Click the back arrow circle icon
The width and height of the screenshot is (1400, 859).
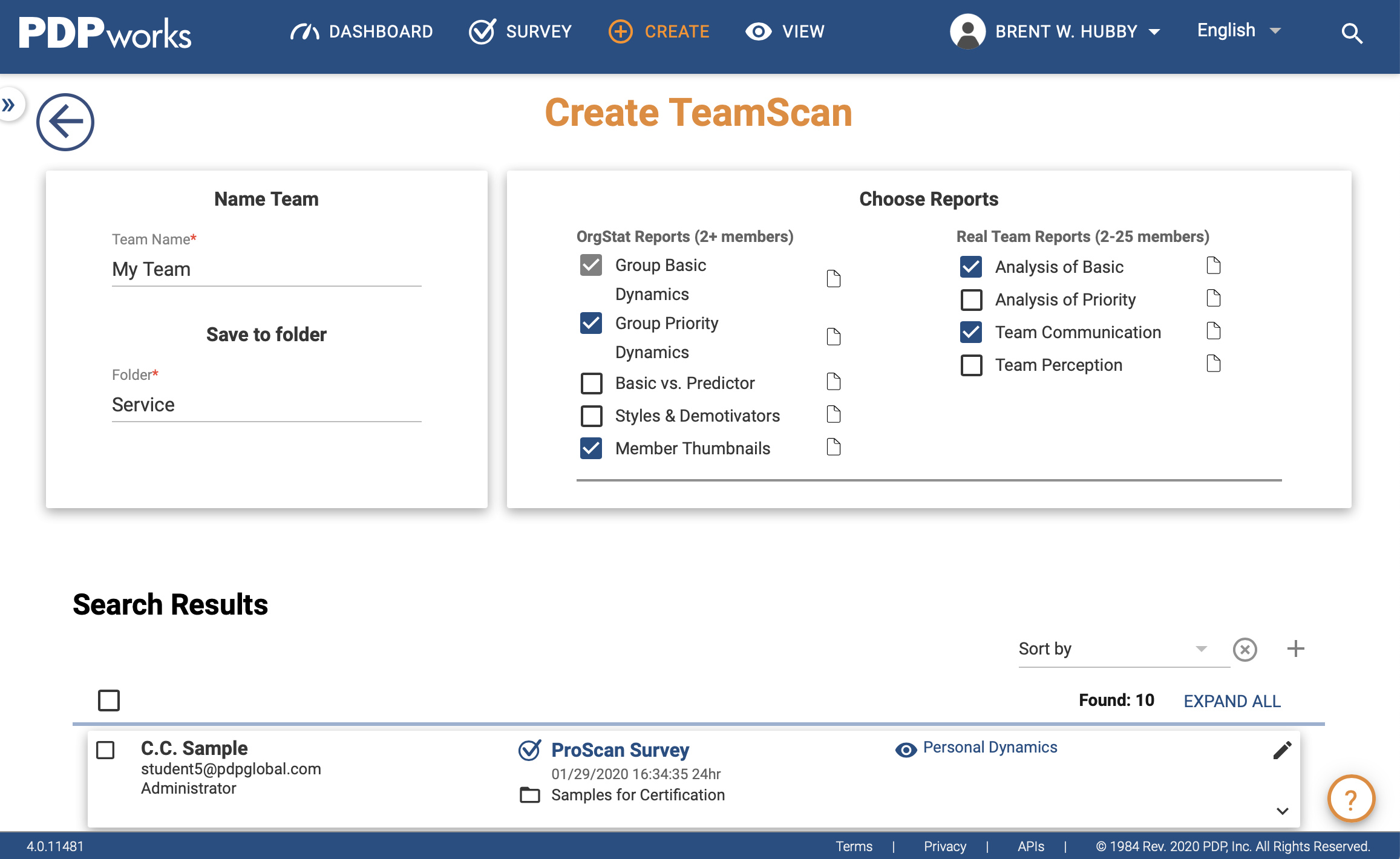pos(65,122)
